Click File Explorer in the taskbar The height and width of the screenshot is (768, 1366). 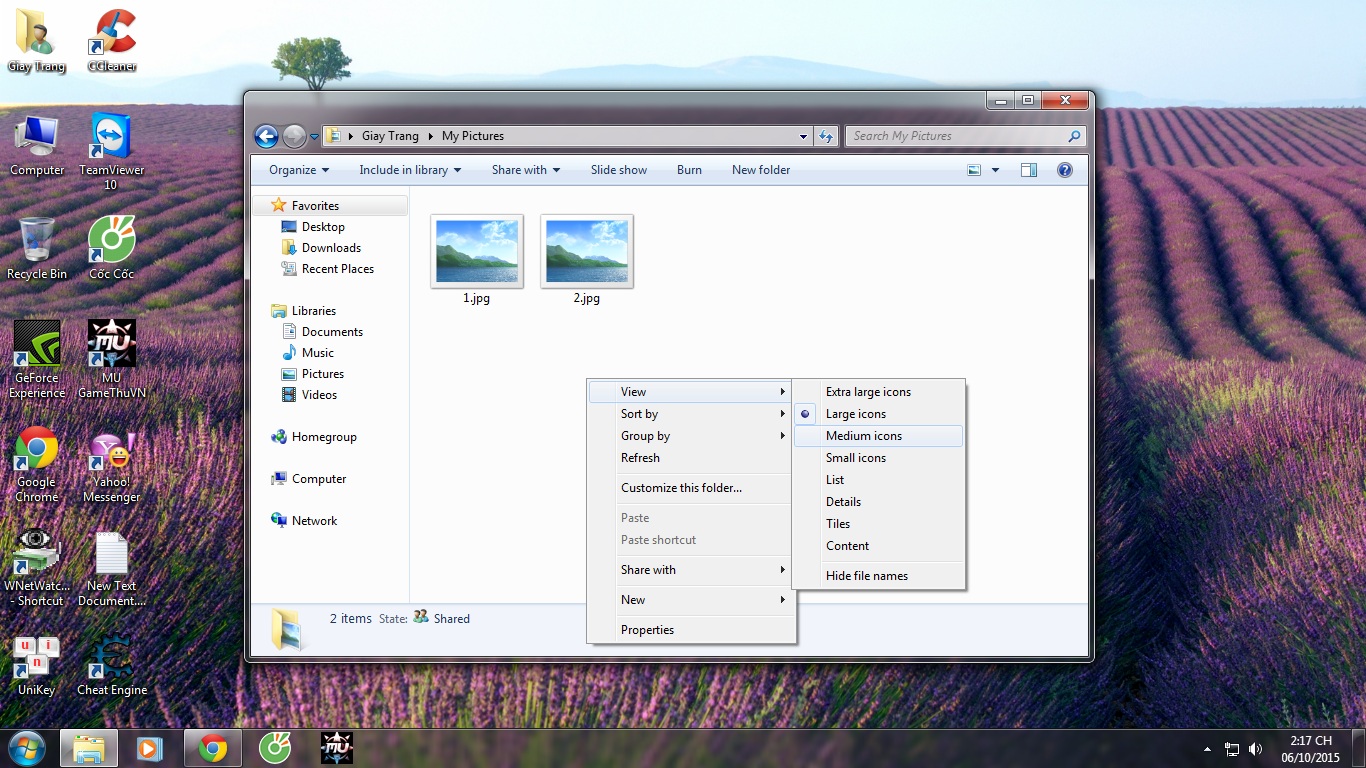click(x=89, y=748)
